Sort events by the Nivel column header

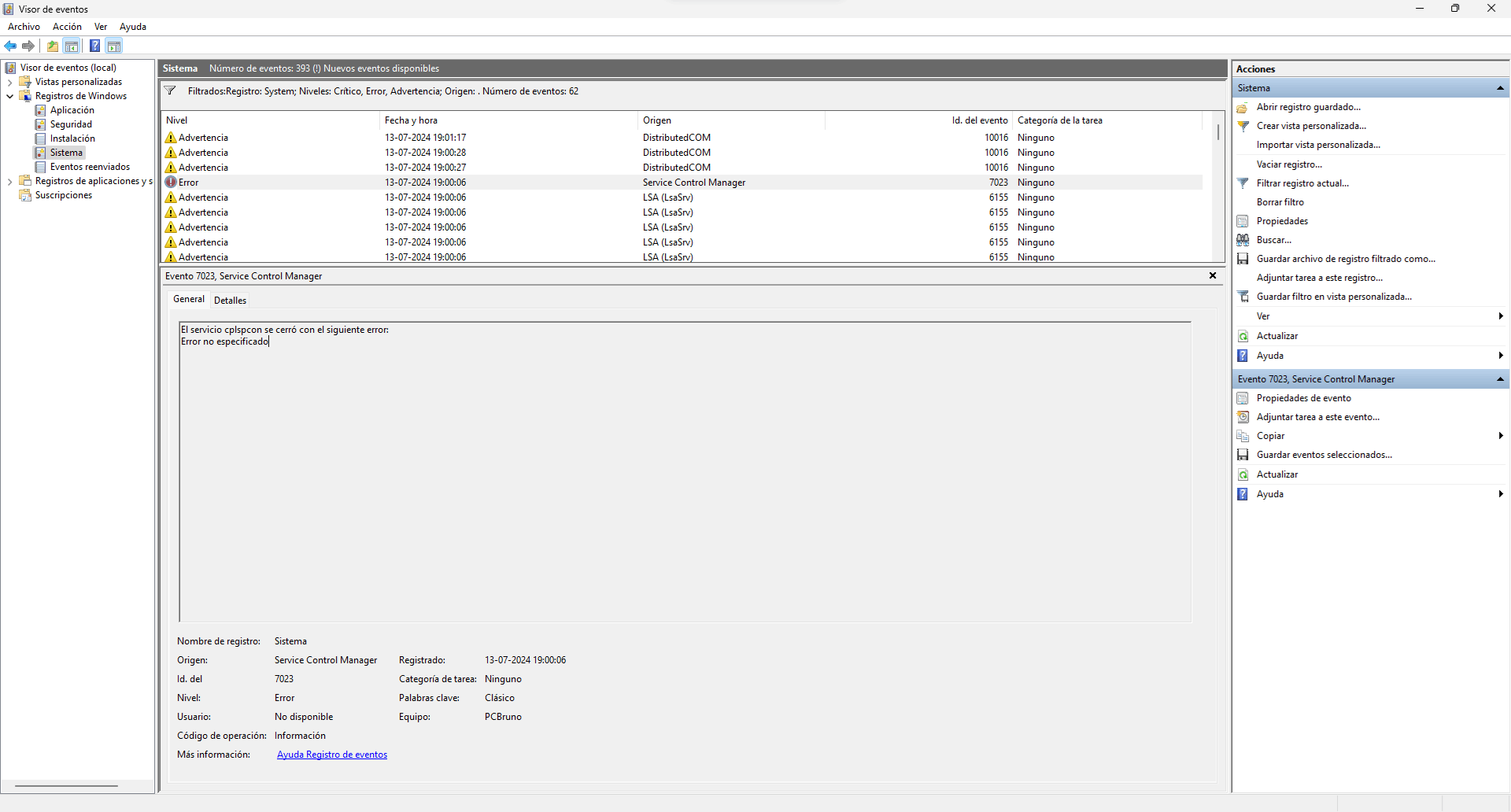click(270, 120)
